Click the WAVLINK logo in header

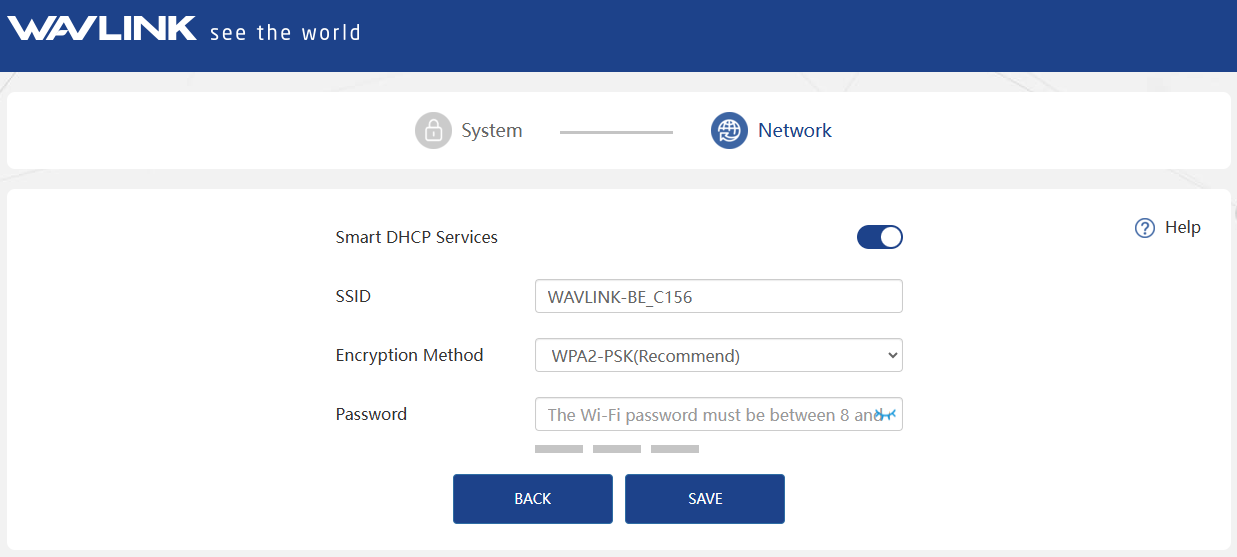[x=102, y=29]
